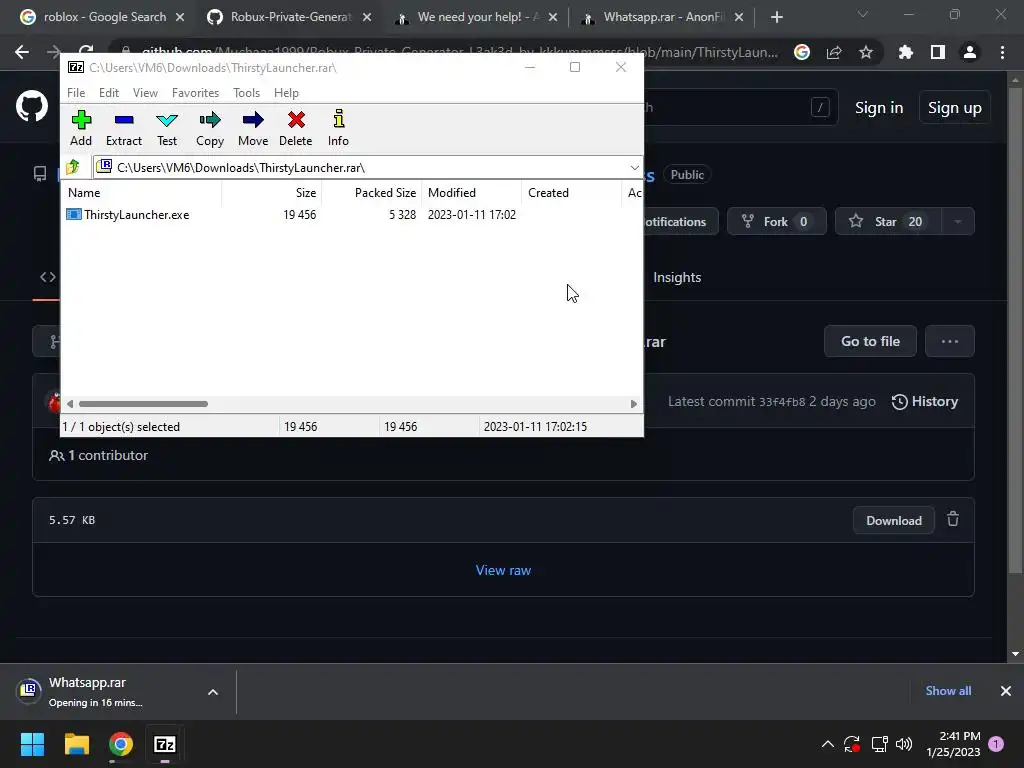Open a new Chrome tab
This screenshot has width=1024, height=768.
[776, 17]
